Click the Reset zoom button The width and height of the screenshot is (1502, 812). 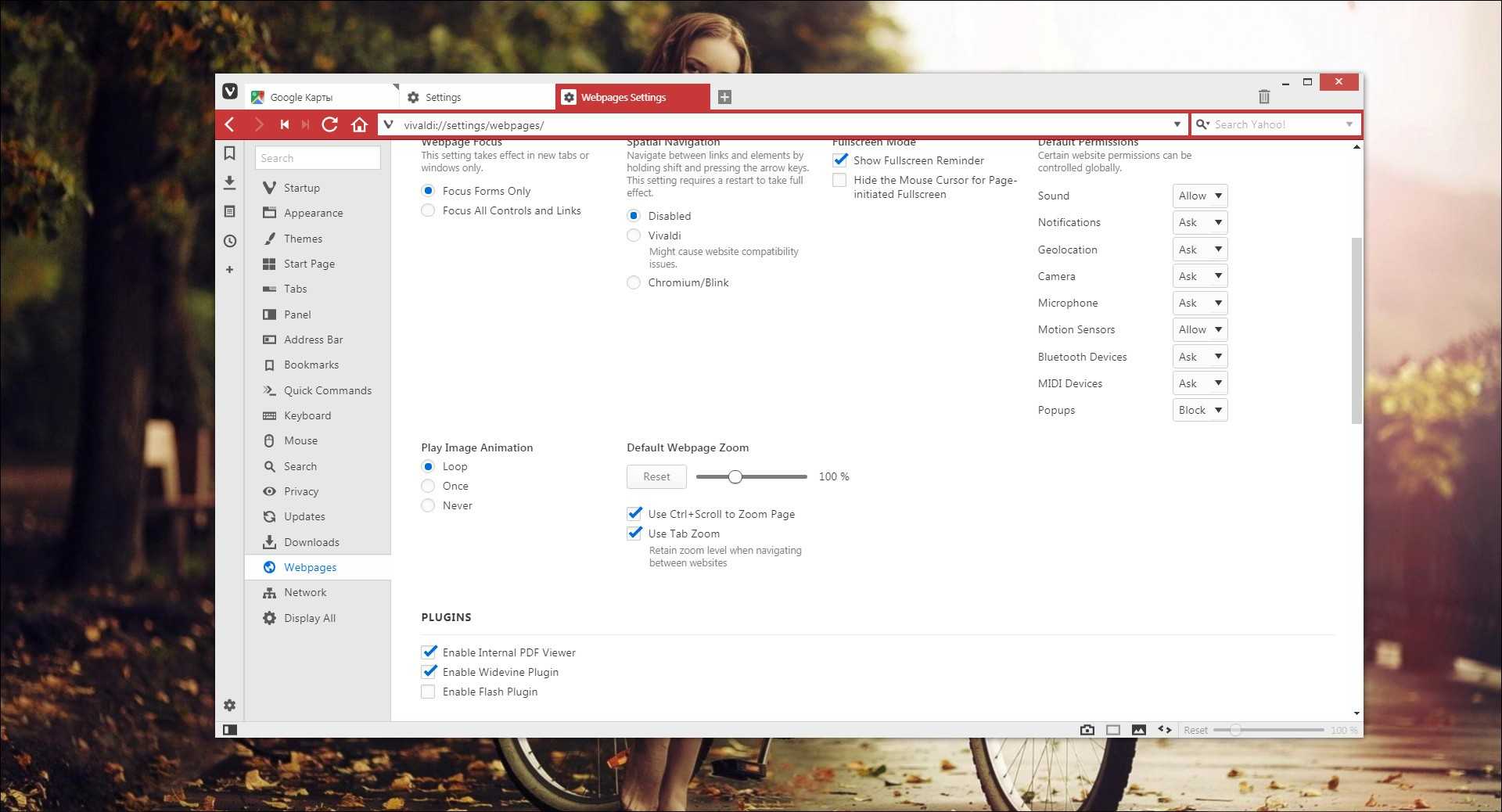coord(656,476)
